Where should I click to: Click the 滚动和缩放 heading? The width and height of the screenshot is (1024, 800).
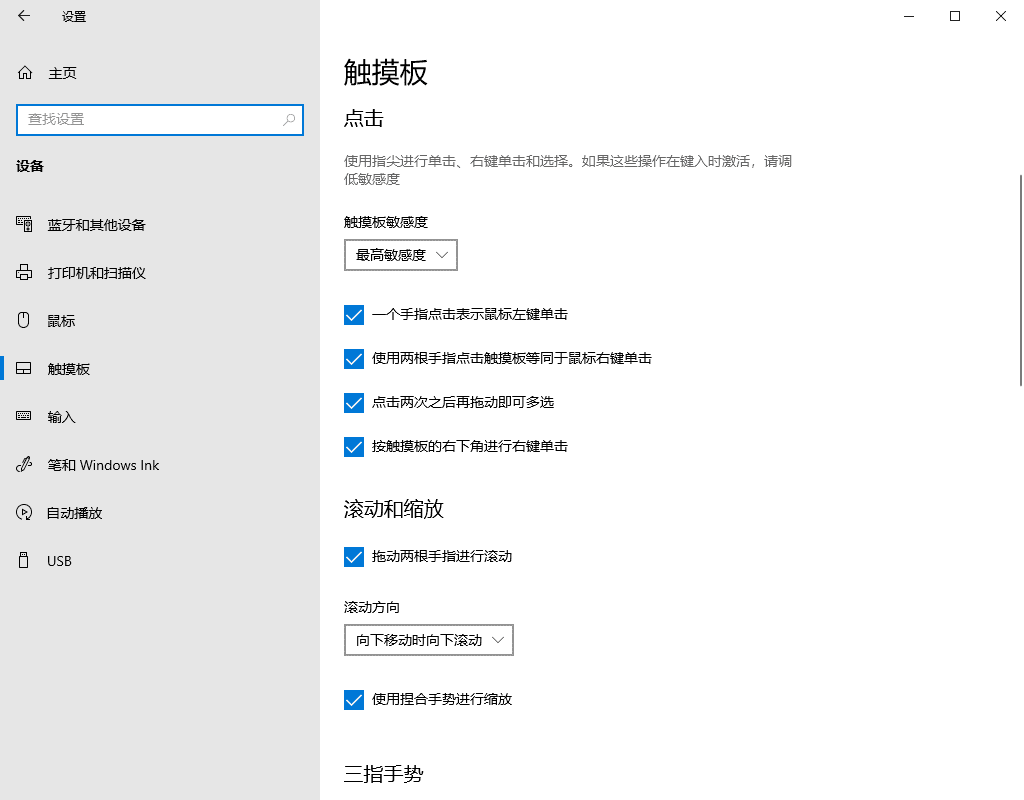[x=394, y=509]
